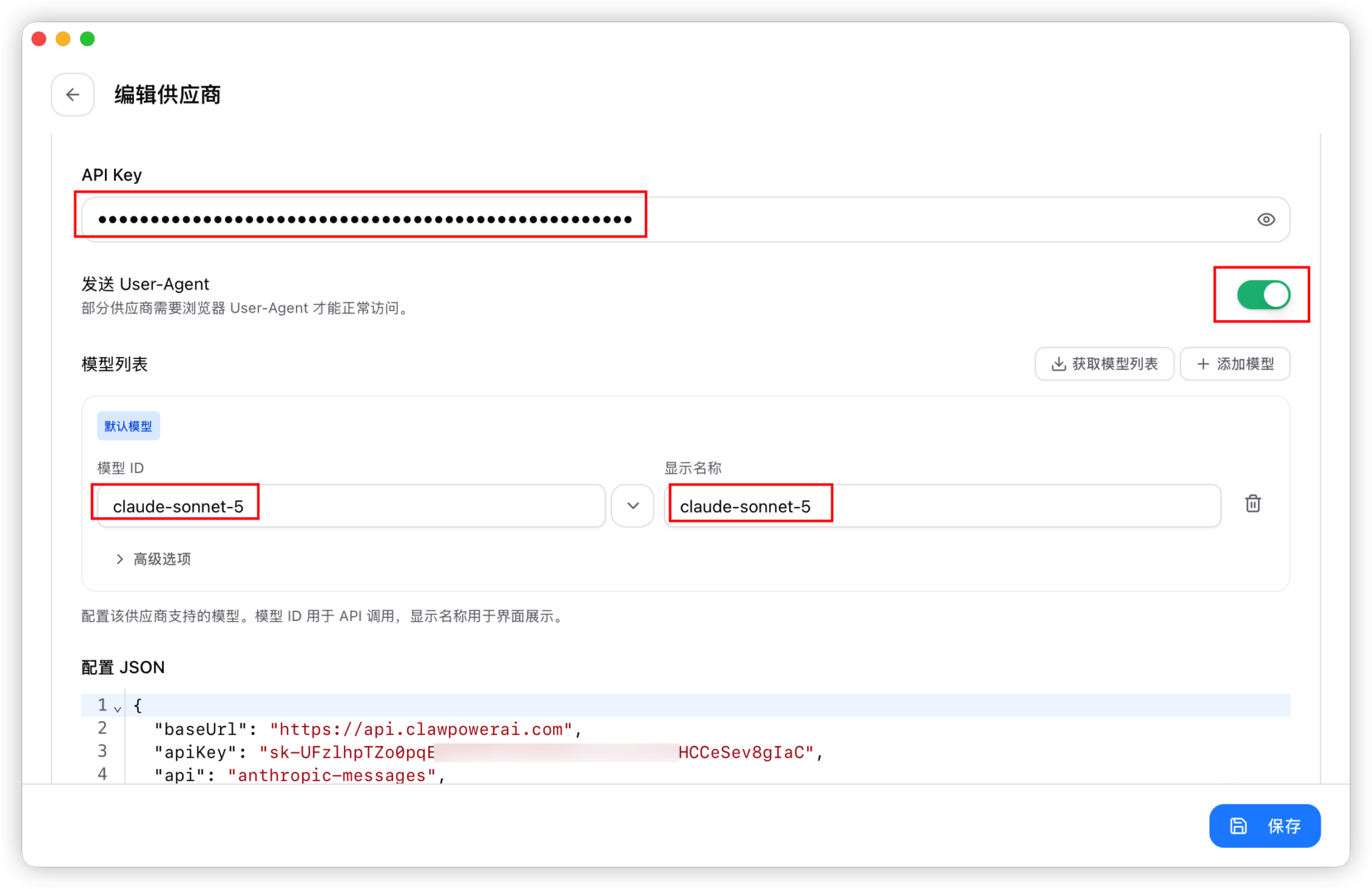Turn off the 发送 User-Agent switch
The width and height of the screenshot is (1372, 889).
pyautogui.click(x=1263, y=294)
